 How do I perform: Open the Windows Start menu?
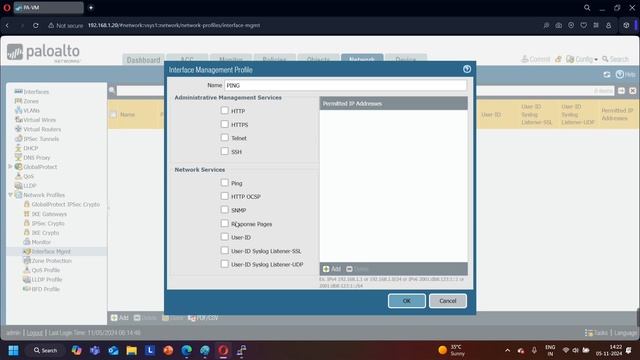pos(13,350)
